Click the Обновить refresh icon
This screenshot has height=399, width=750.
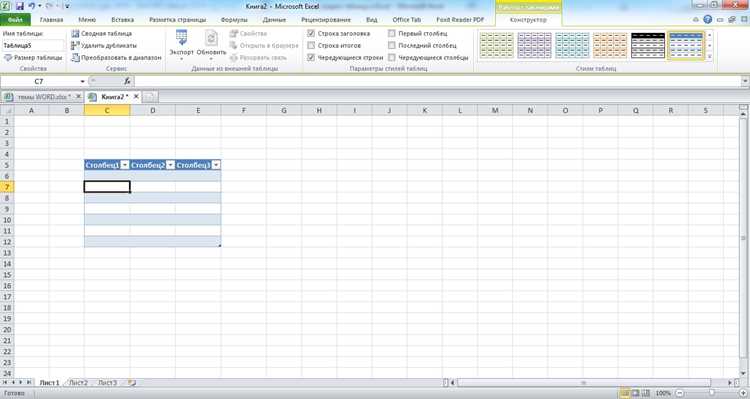pos(211,38)
